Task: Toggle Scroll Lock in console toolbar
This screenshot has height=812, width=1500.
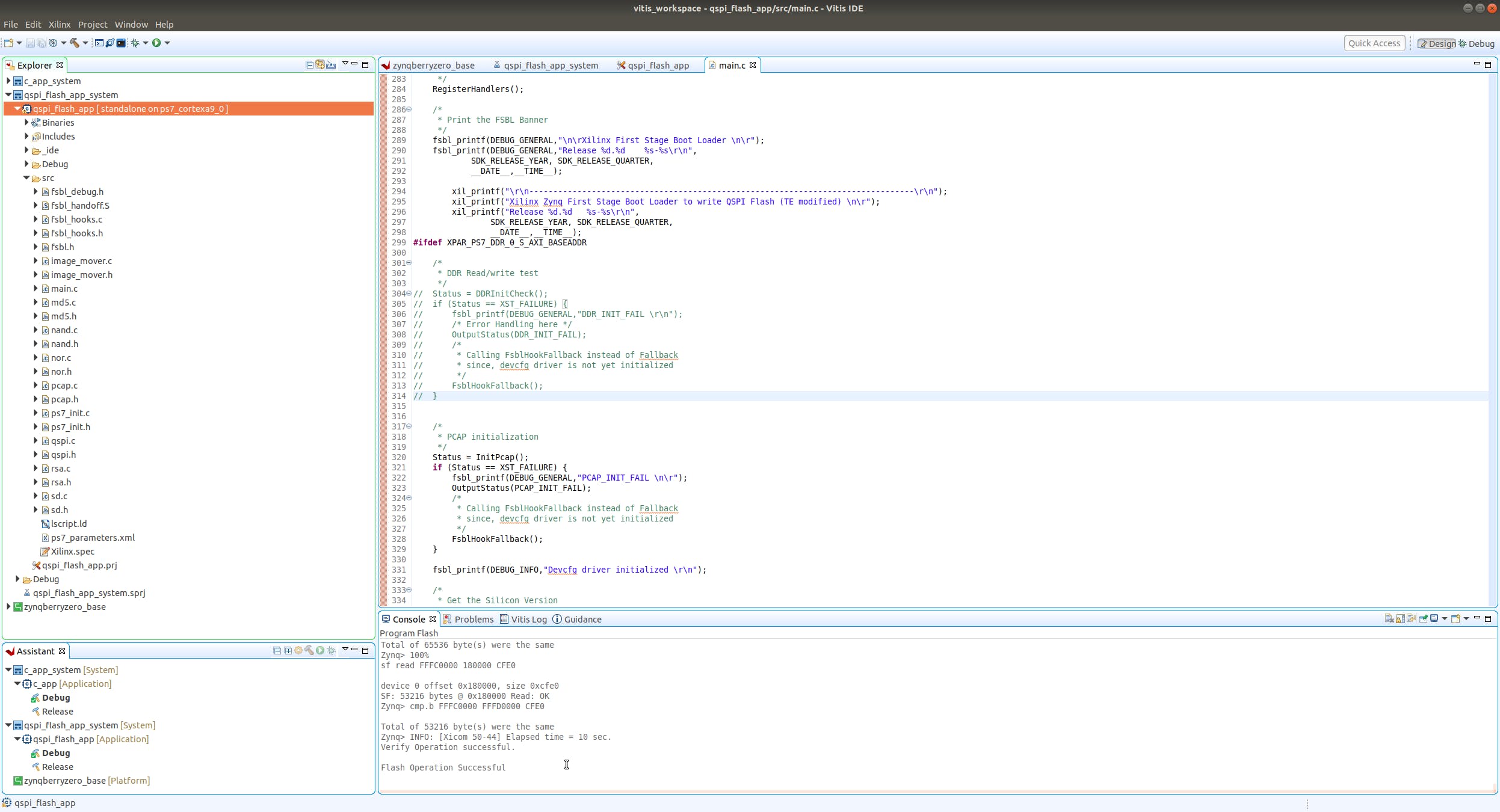Action: [x=1400, y=618]
